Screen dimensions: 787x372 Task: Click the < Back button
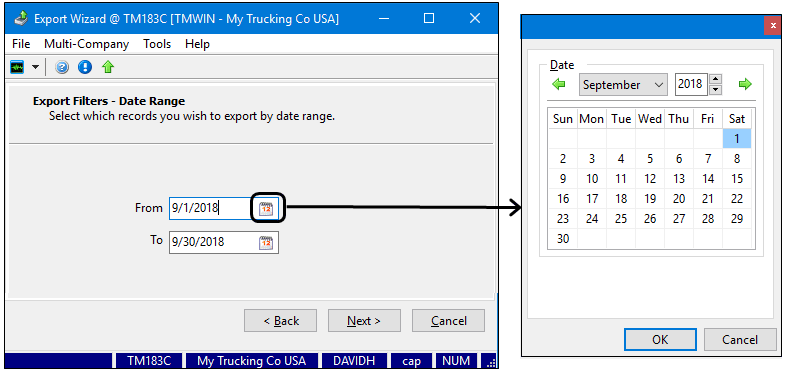281,321
